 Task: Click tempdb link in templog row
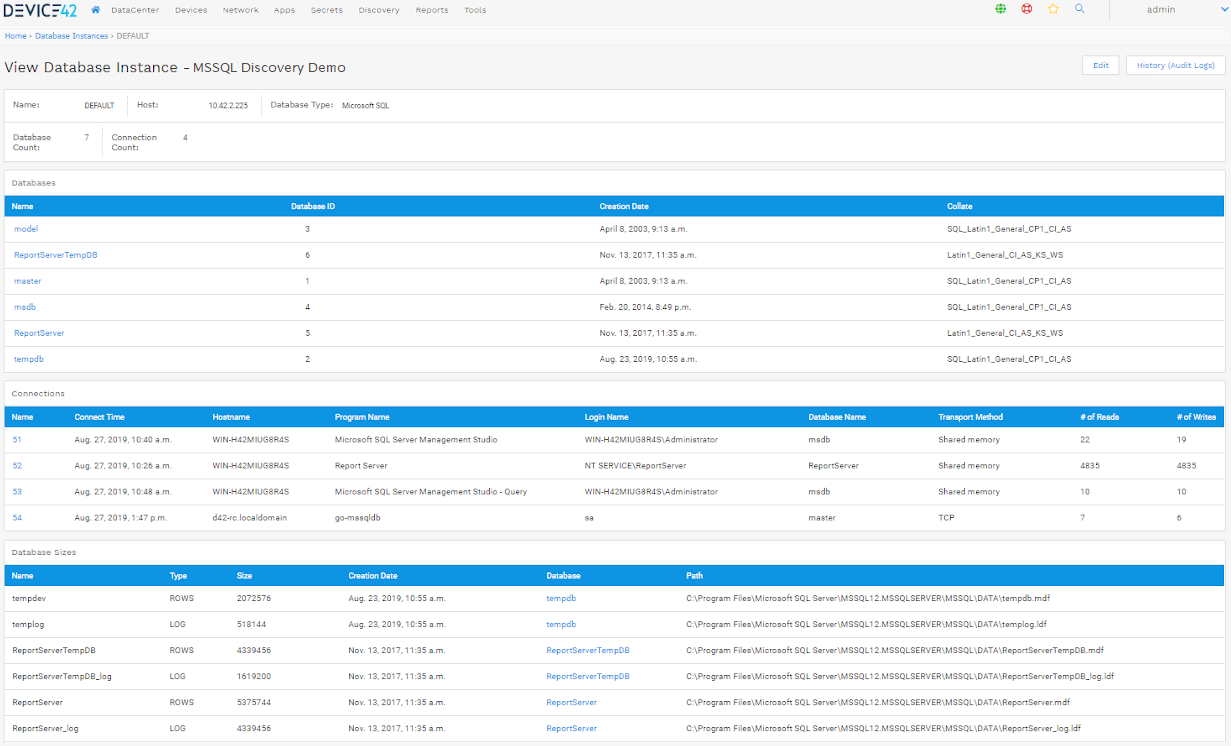[x=561, y=624]
